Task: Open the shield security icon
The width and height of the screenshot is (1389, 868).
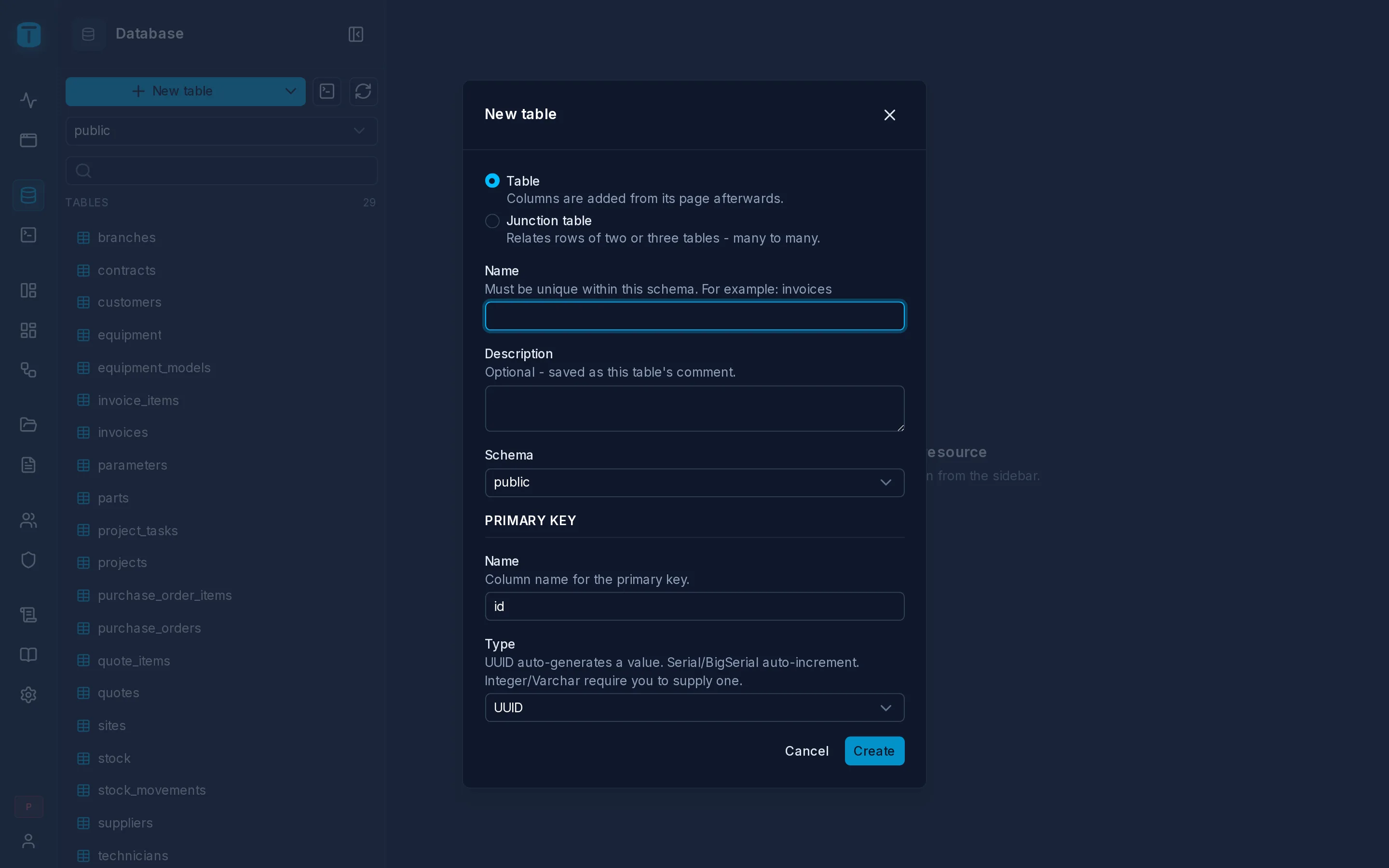Action: (x=29, y=560)
